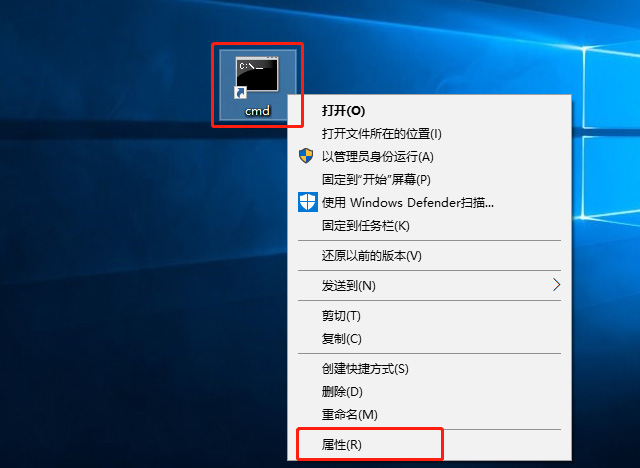Scan using 使用 Windows Defender扫描... option

click(x=407, y=202)
